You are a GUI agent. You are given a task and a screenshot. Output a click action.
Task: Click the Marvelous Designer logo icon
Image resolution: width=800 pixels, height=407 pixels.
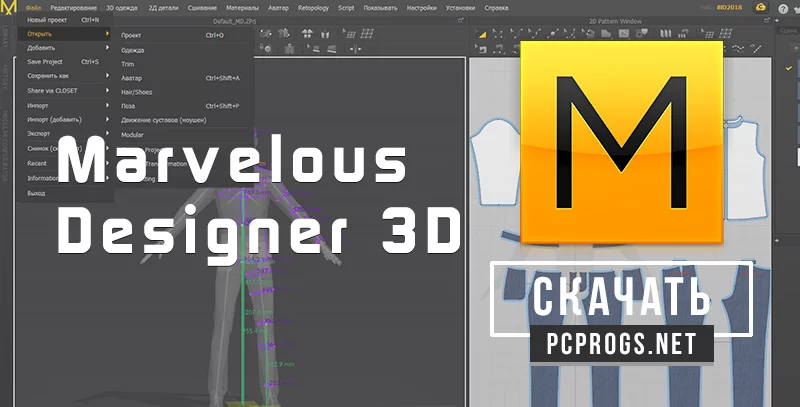tap(9, 8)
